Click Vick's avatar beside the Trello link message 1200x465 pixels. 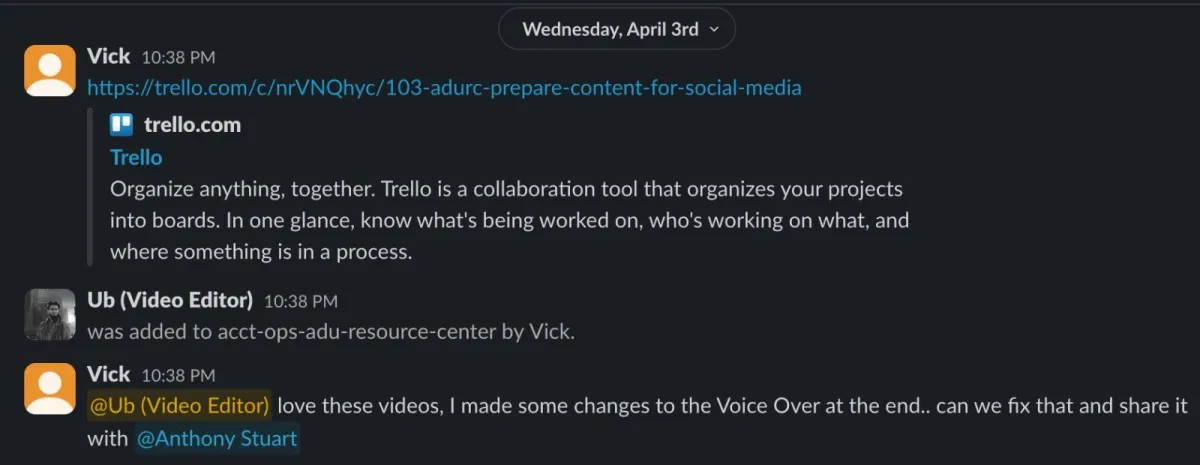(x=49, y=71)
